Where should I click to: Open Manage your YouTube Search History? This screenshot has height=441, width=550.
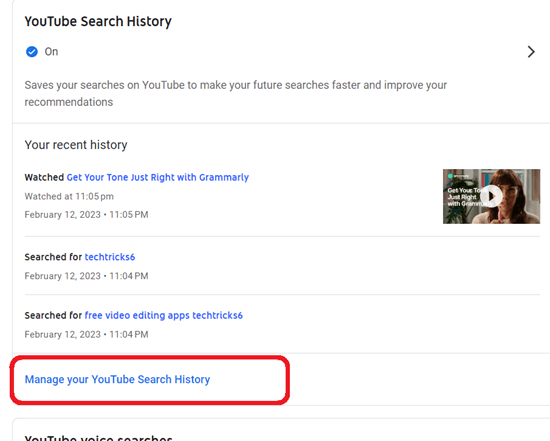pos(118,379)
